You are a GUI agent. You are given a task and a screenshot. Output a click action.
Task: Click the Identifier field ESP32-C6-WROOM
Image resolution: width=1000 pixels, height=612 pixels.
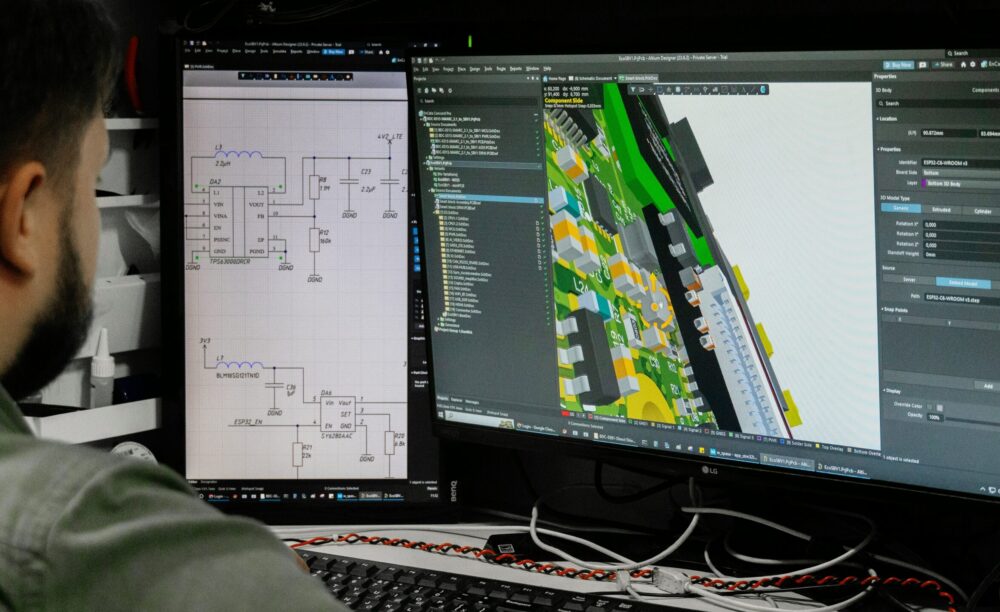[x=962, y=163]
